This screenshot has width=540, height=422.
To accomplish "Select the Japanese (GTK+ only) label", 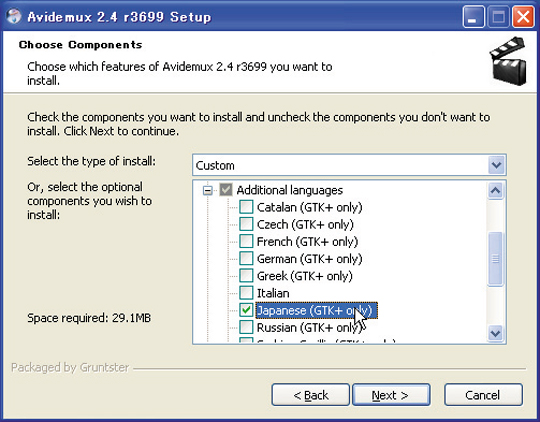I will [316, 310].
